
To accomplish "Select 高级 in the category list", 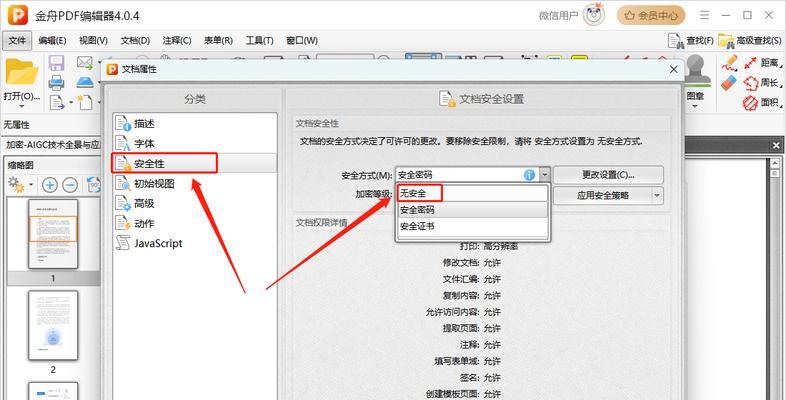I will [x=194, y=204].
